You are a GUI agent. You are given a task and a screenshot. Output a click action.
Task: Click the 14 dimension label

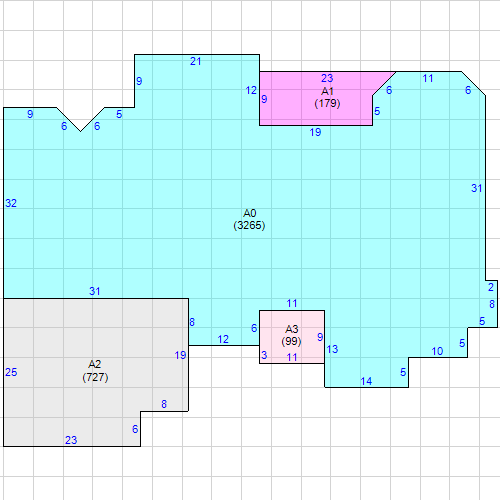pos(366,381)
